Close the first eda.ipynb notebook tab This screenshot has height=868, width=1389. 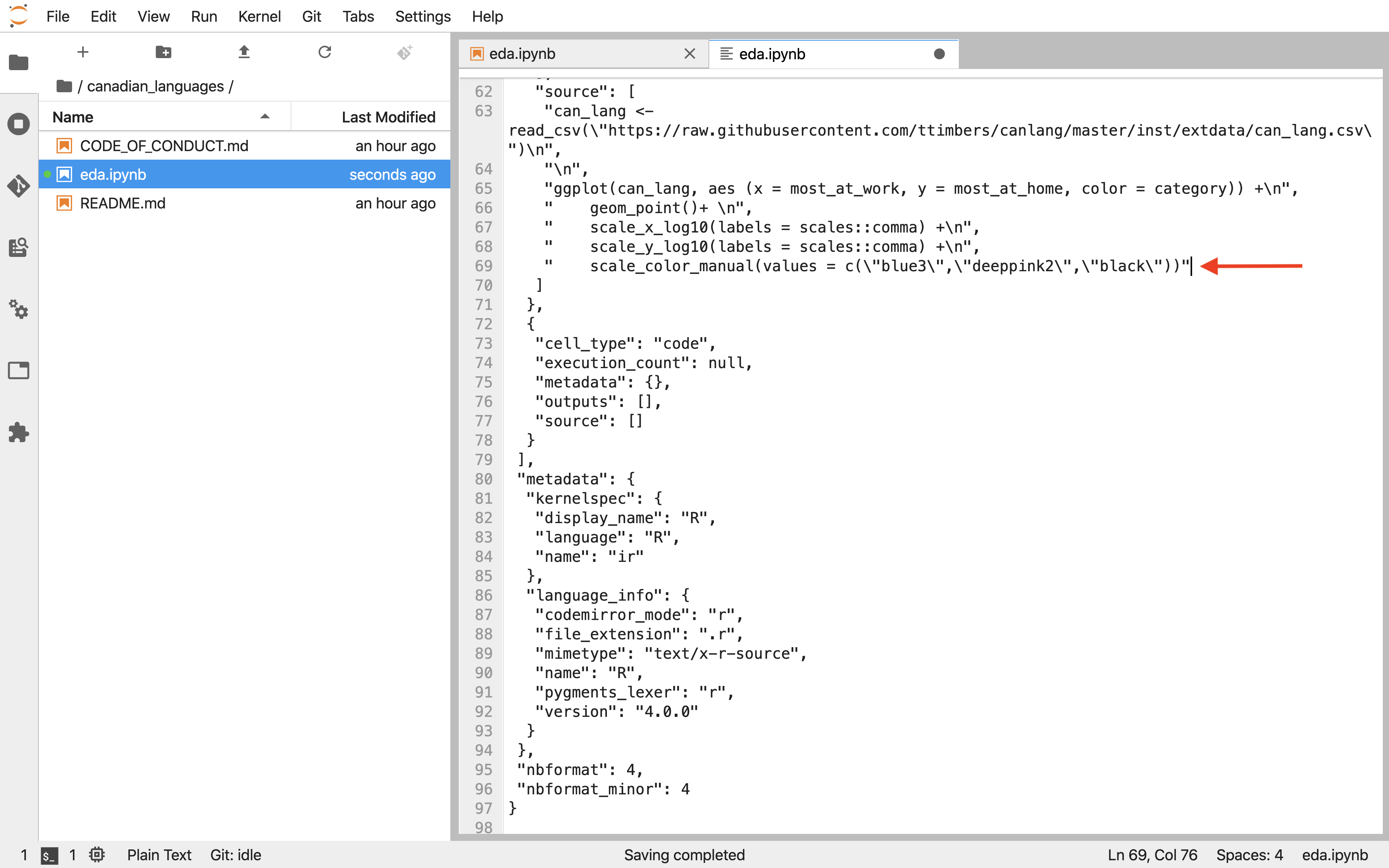coord(690,54)
